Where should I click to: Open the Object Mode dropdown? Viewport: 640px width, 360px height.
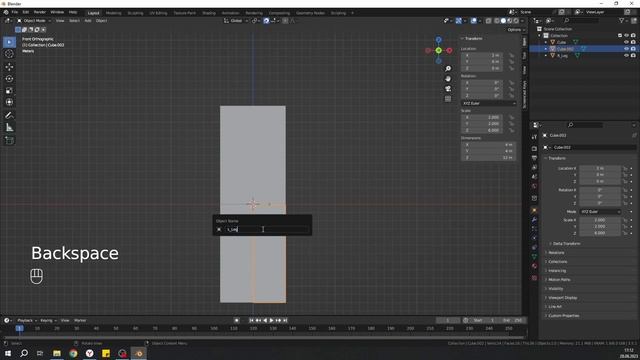(34, 21)
